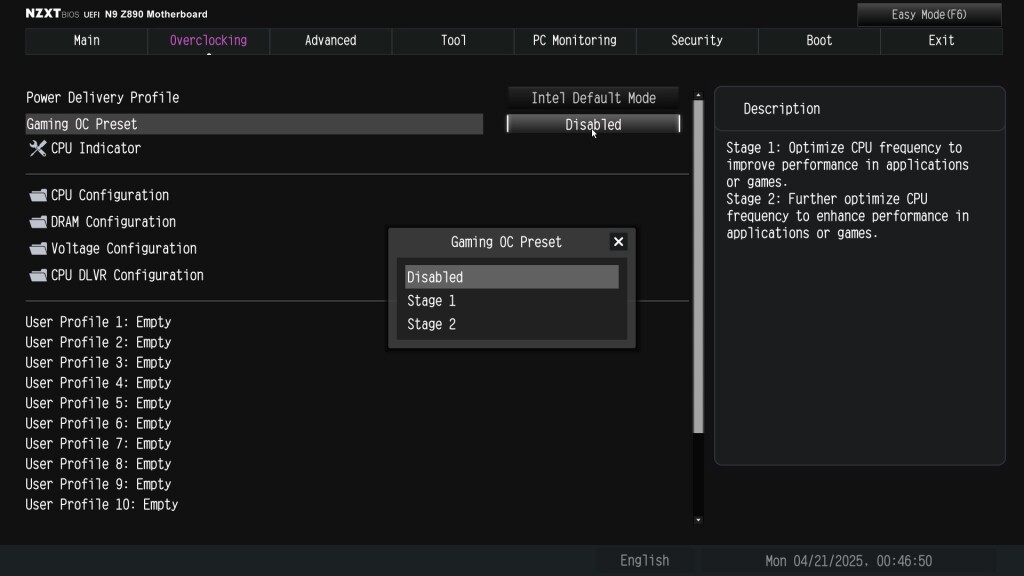This screenshot has height=576, width=1024.
Task: Select User Profile 2: Empty
Action: 98,342
